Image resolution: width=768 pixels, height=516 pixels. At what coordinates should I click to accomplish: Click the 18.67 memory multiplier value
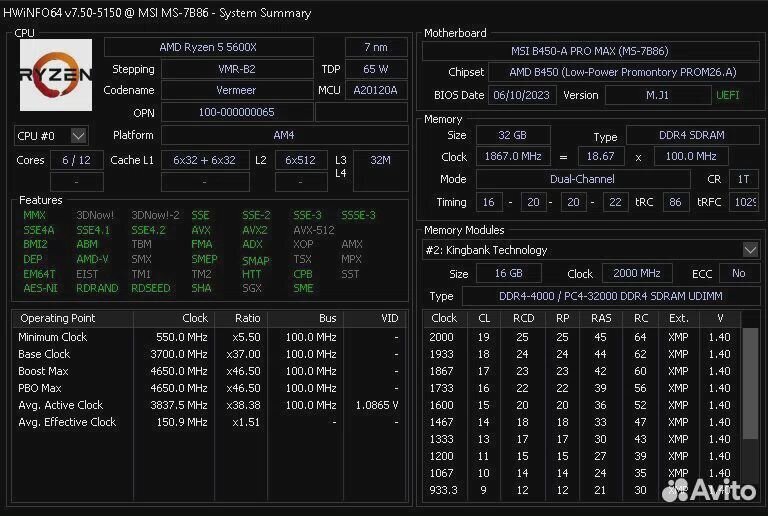pyautogui.click(x=601, y=157)
